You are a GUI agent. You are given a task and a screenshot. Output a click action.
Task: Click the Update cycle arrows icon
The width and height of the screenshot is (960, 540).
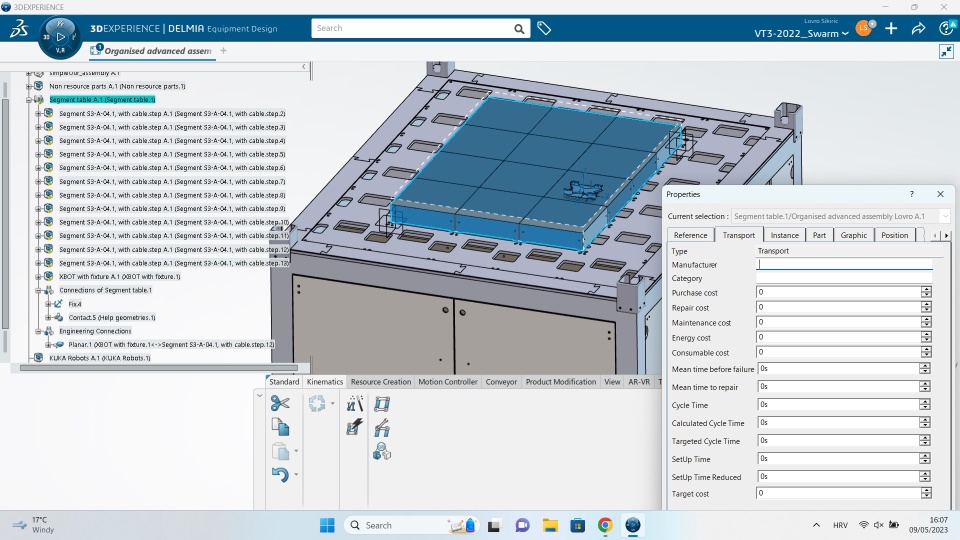click(317, 403)
